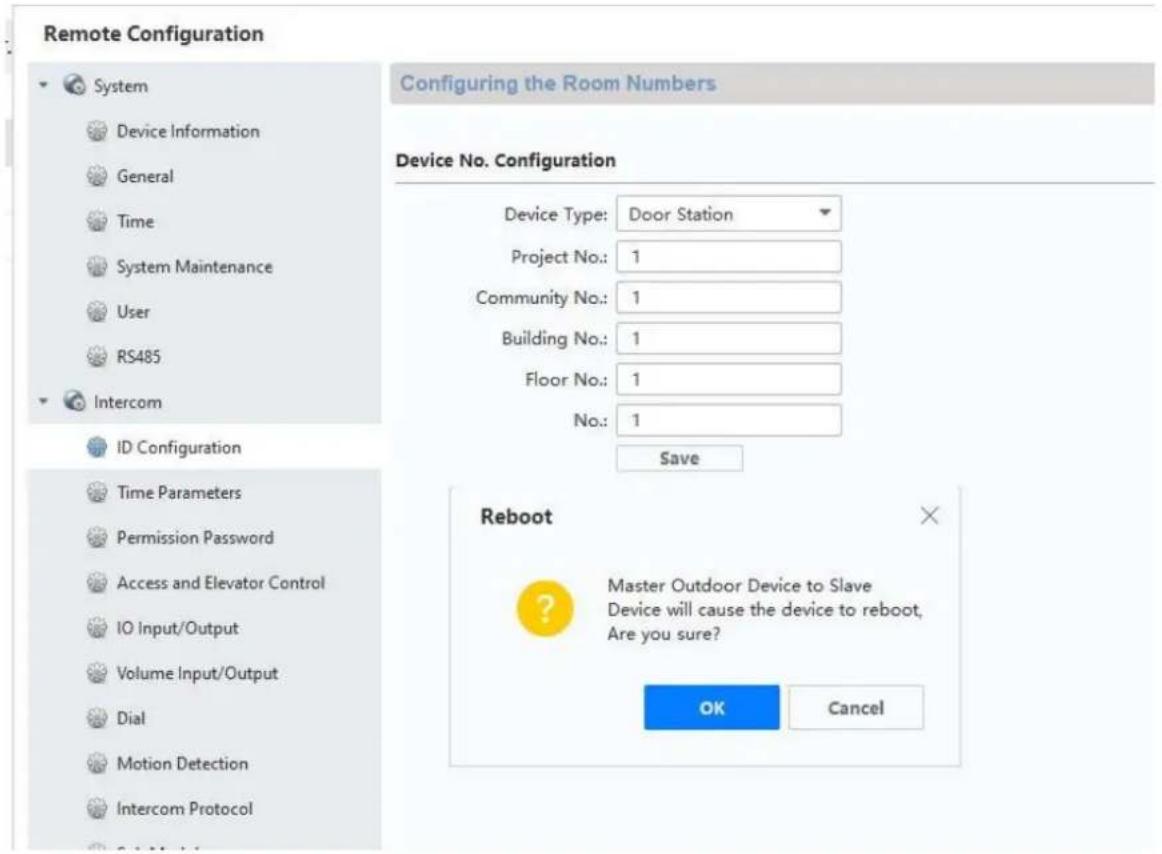1162x854 pixels.
Task: Click the Building No. input field
Action: click(729, 339)
